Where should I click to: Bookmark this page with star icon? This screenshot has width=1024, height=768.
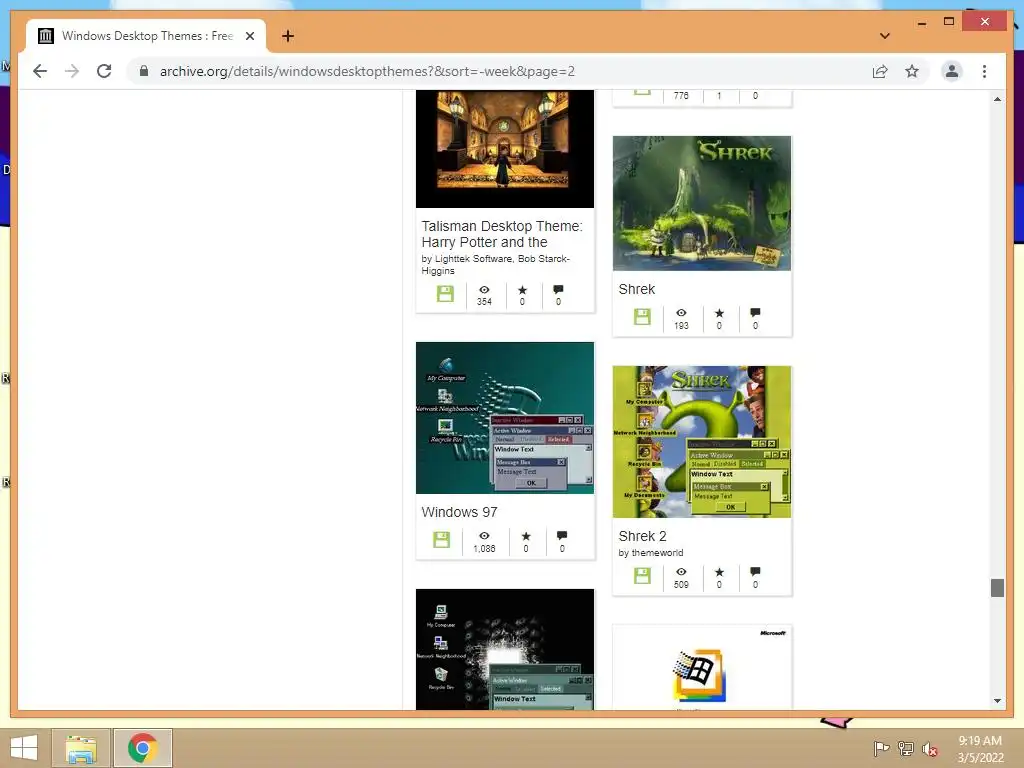click(x=912, y=71)
